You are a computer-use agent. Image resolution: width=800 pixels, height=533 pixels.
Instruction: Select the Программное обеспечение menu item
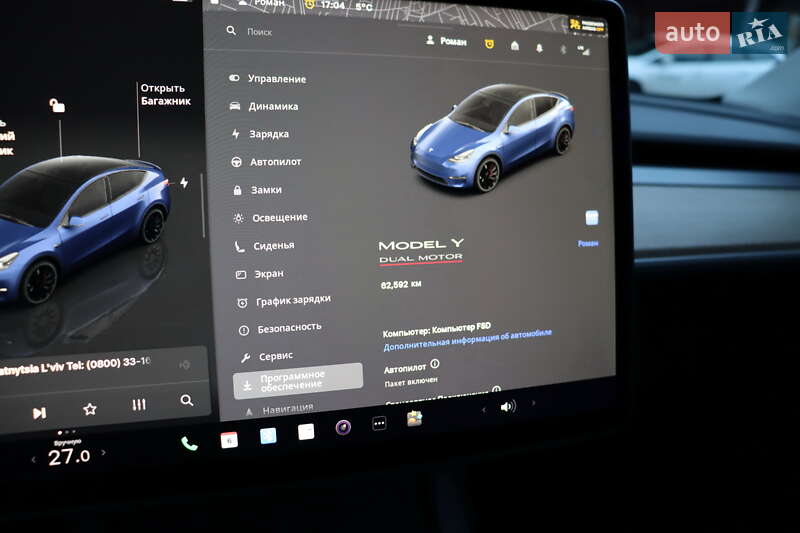(x=298, y=381)
